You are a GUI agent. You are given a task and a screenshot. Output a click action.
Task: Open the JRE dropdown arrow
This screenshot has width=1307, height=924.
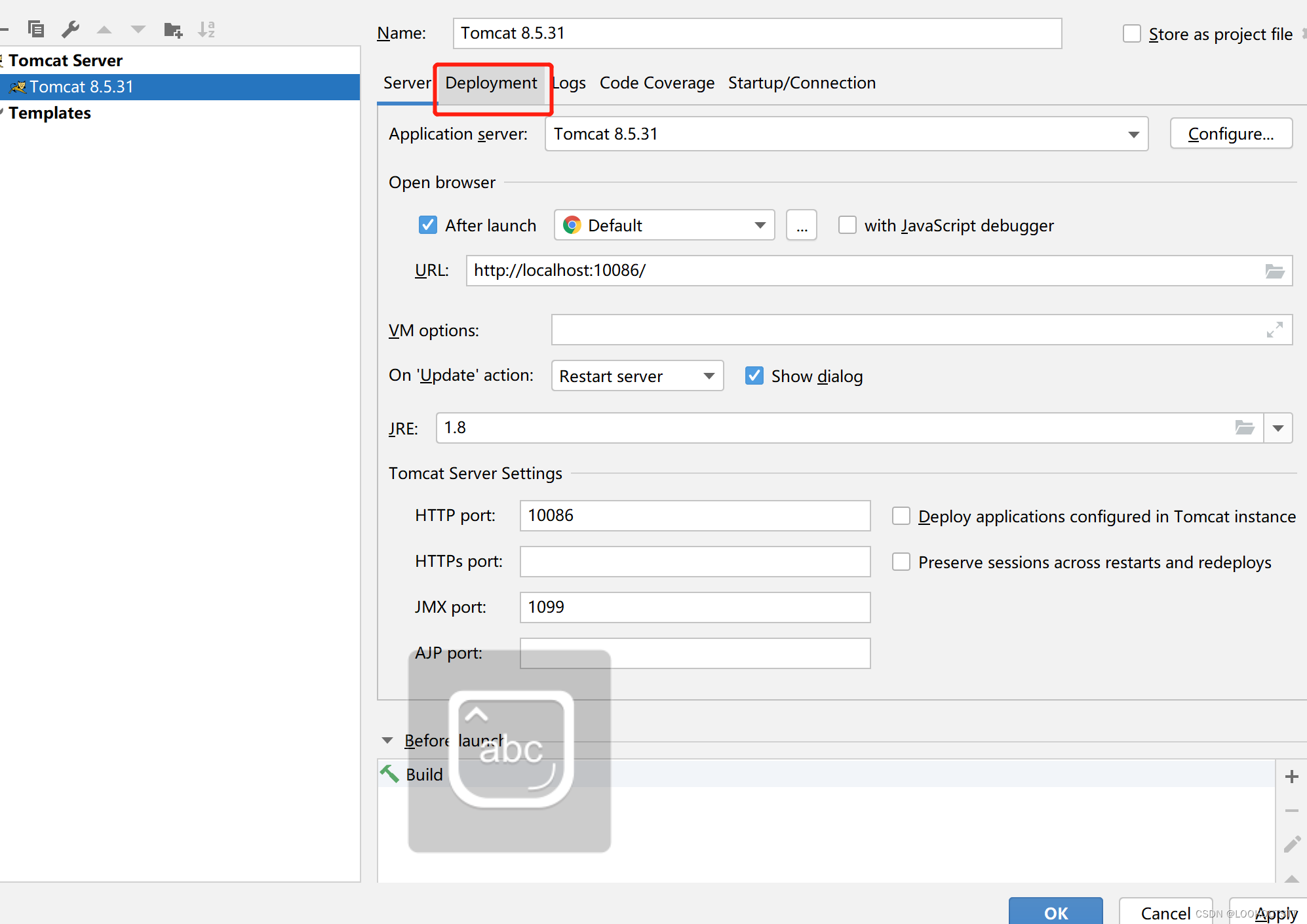pyautogui.click(x=1278, y=428)
